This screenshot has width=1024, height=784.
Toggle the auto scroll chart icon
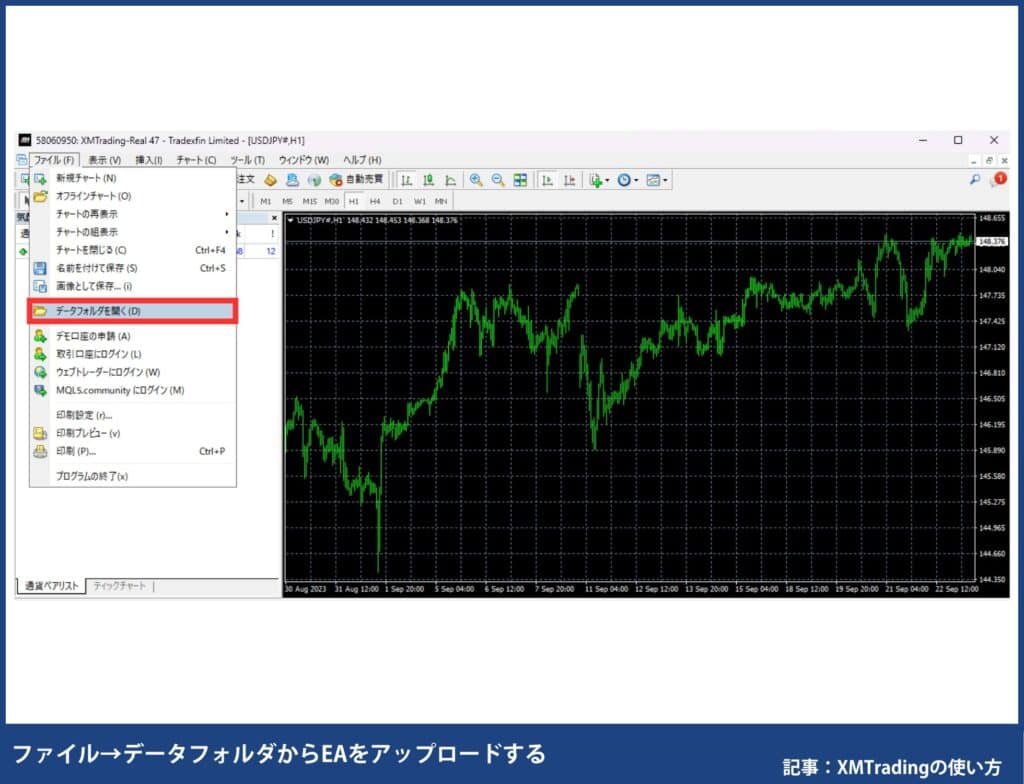[547, 180]
